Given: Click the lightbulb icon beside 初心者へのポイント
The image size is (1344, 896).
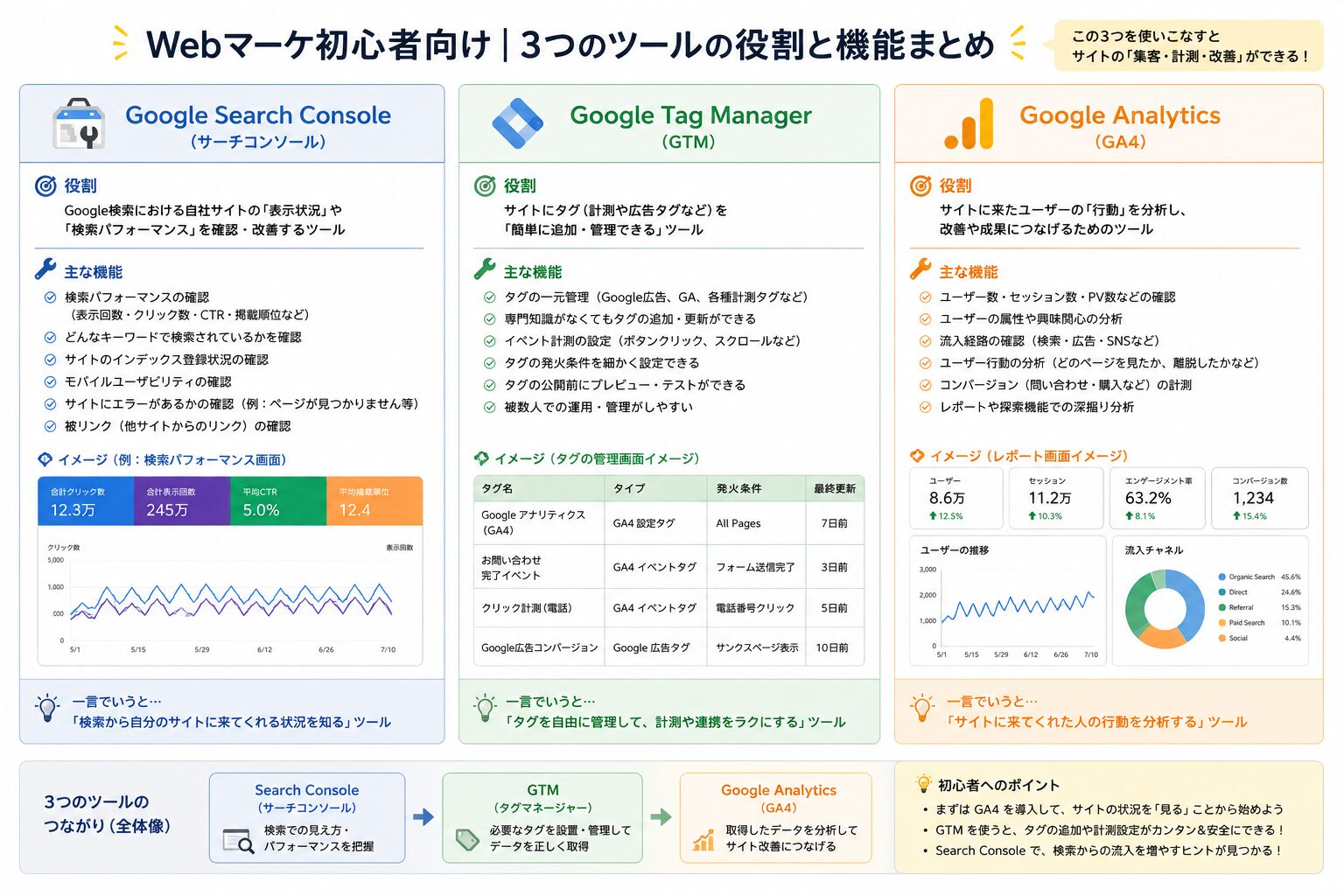Looking at the screenshot, I should (x=923, y=783).
